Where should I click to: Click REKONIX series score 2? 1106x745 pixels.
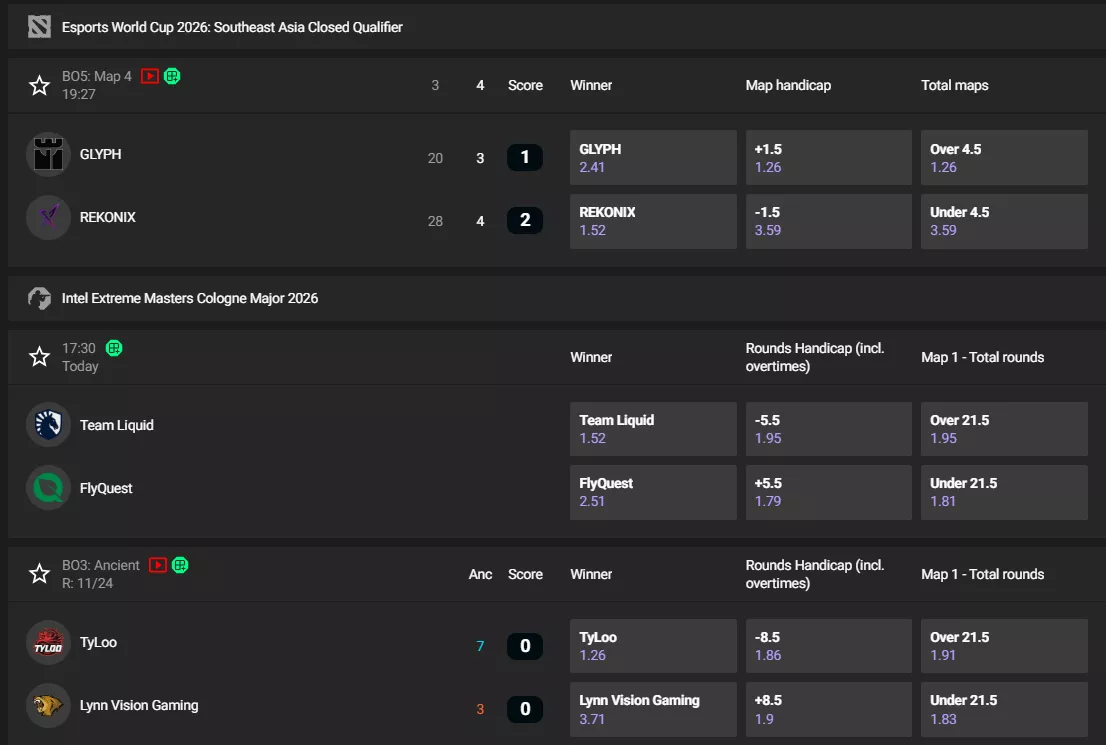525,220
